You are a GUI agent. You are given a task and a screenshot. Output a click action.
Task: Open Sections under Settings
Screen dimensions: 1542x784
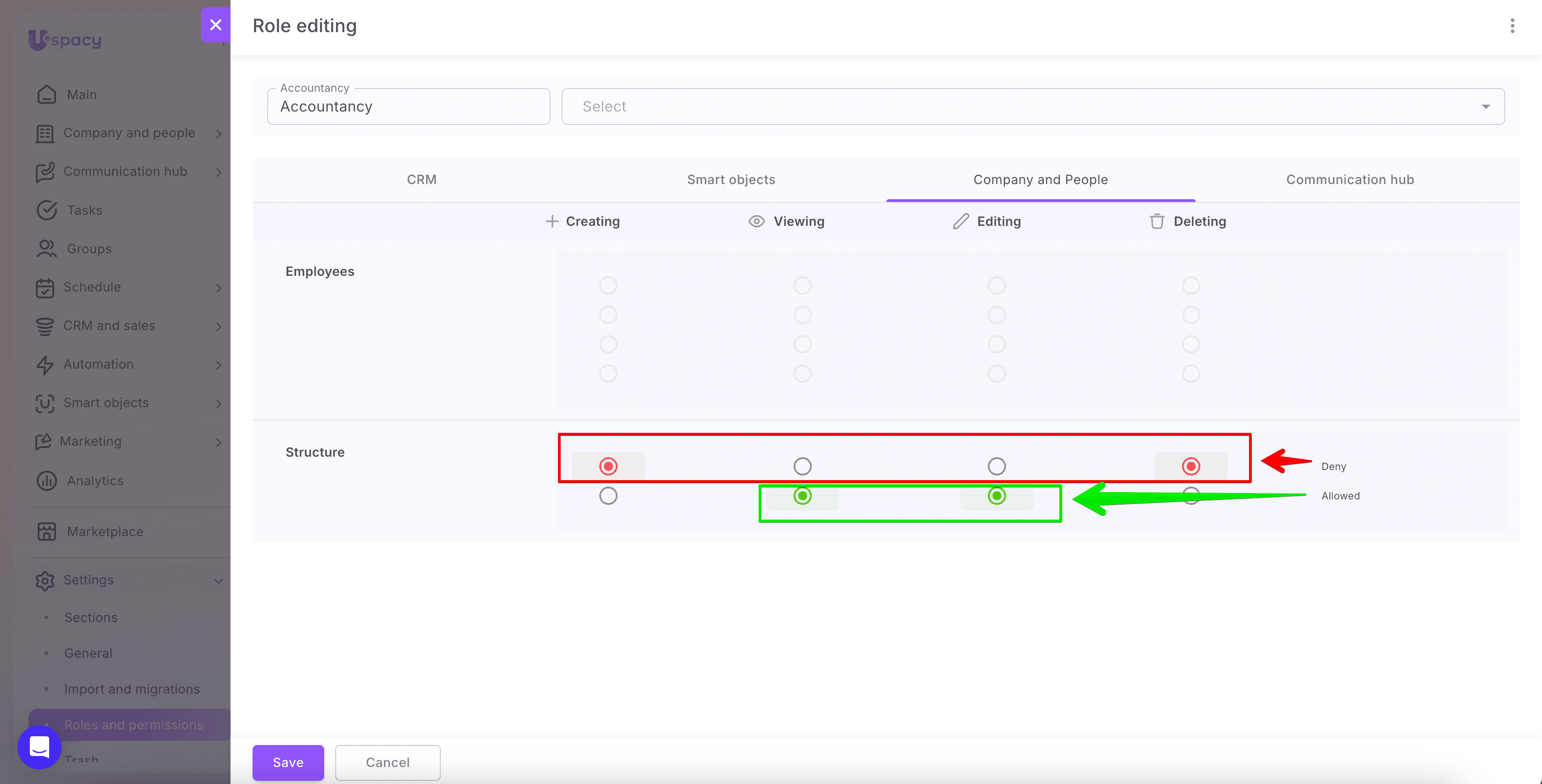coord(91,617)
